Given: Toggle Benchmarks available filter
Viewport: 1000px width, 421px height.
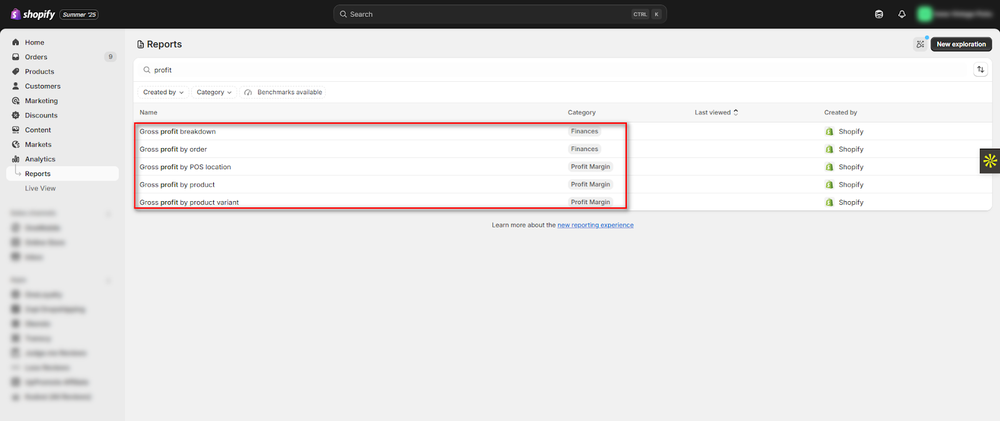Looking at the screenshot, I should pyautogui.click(x=283, y=92).
